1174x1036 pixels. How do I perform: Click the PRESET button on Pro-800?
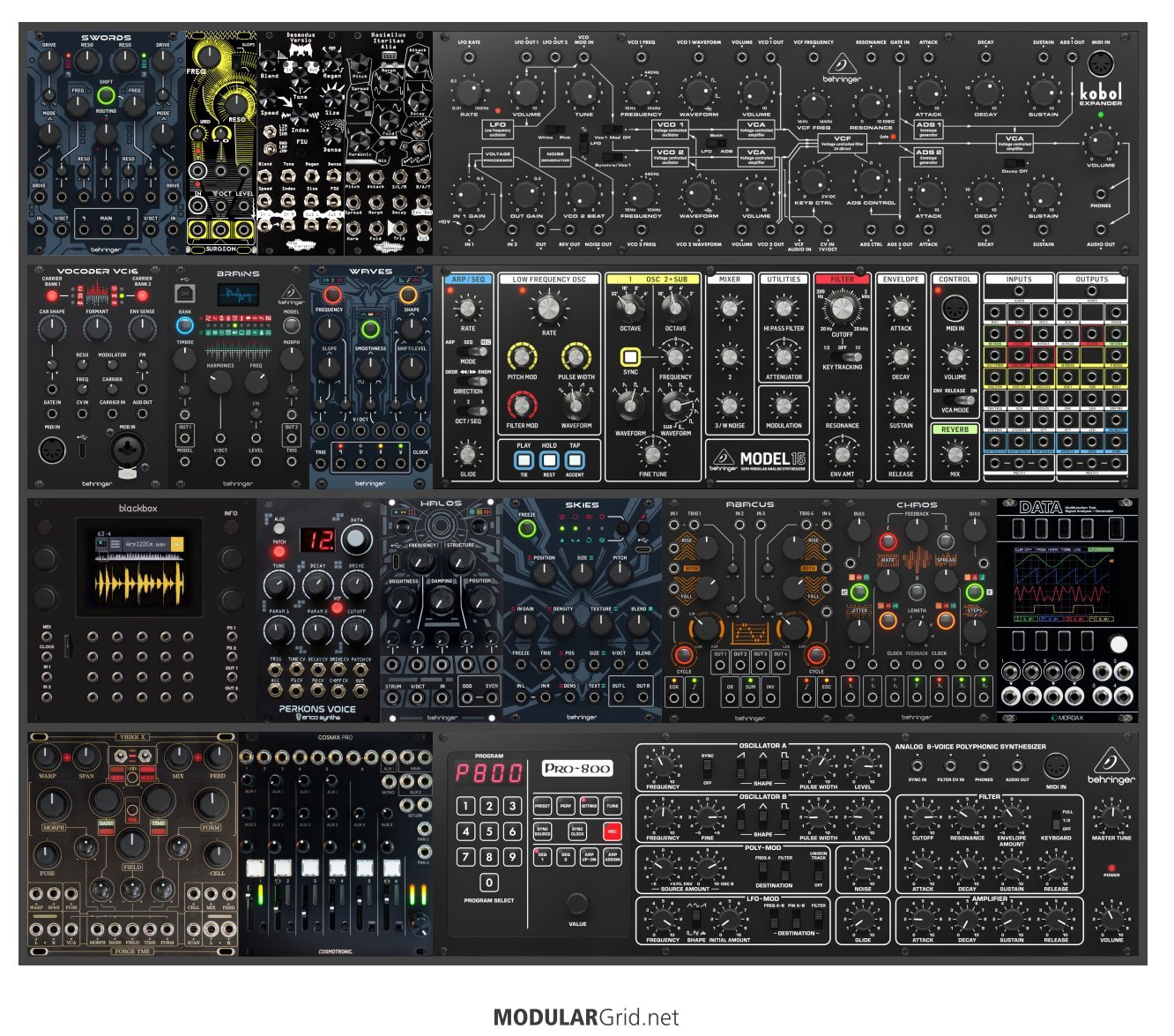pos(542,805)
